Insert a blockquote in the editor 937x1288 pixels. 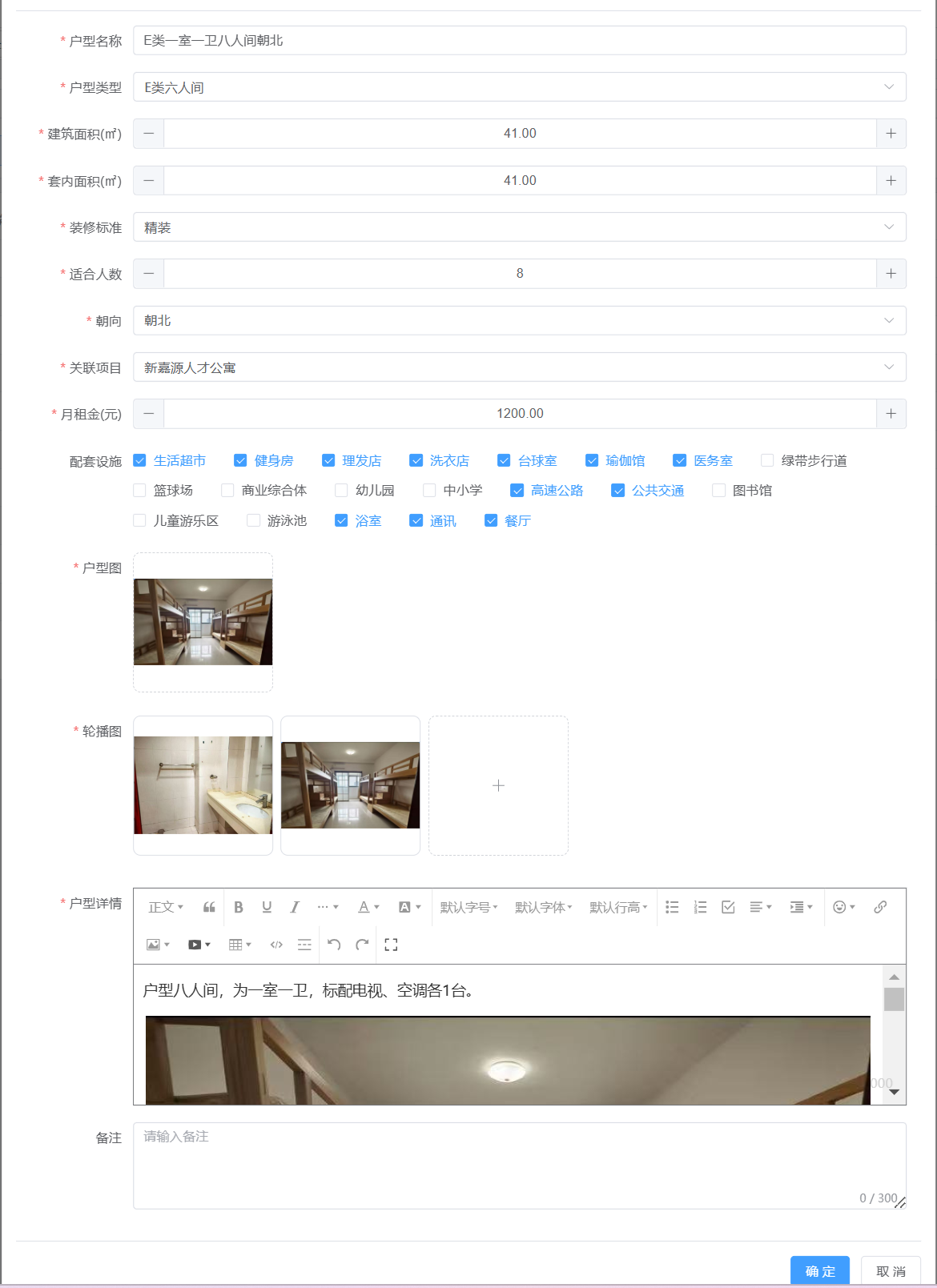click(209, 907)
